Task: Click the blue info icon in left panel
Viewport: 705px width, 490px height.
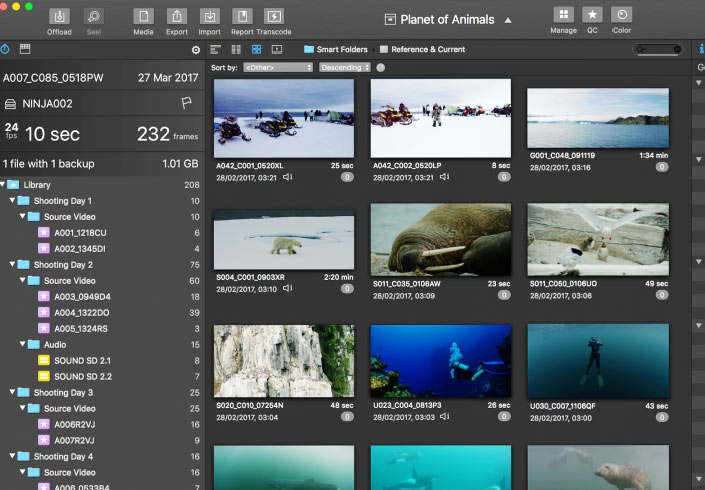Action: click(x=5, y=49)
